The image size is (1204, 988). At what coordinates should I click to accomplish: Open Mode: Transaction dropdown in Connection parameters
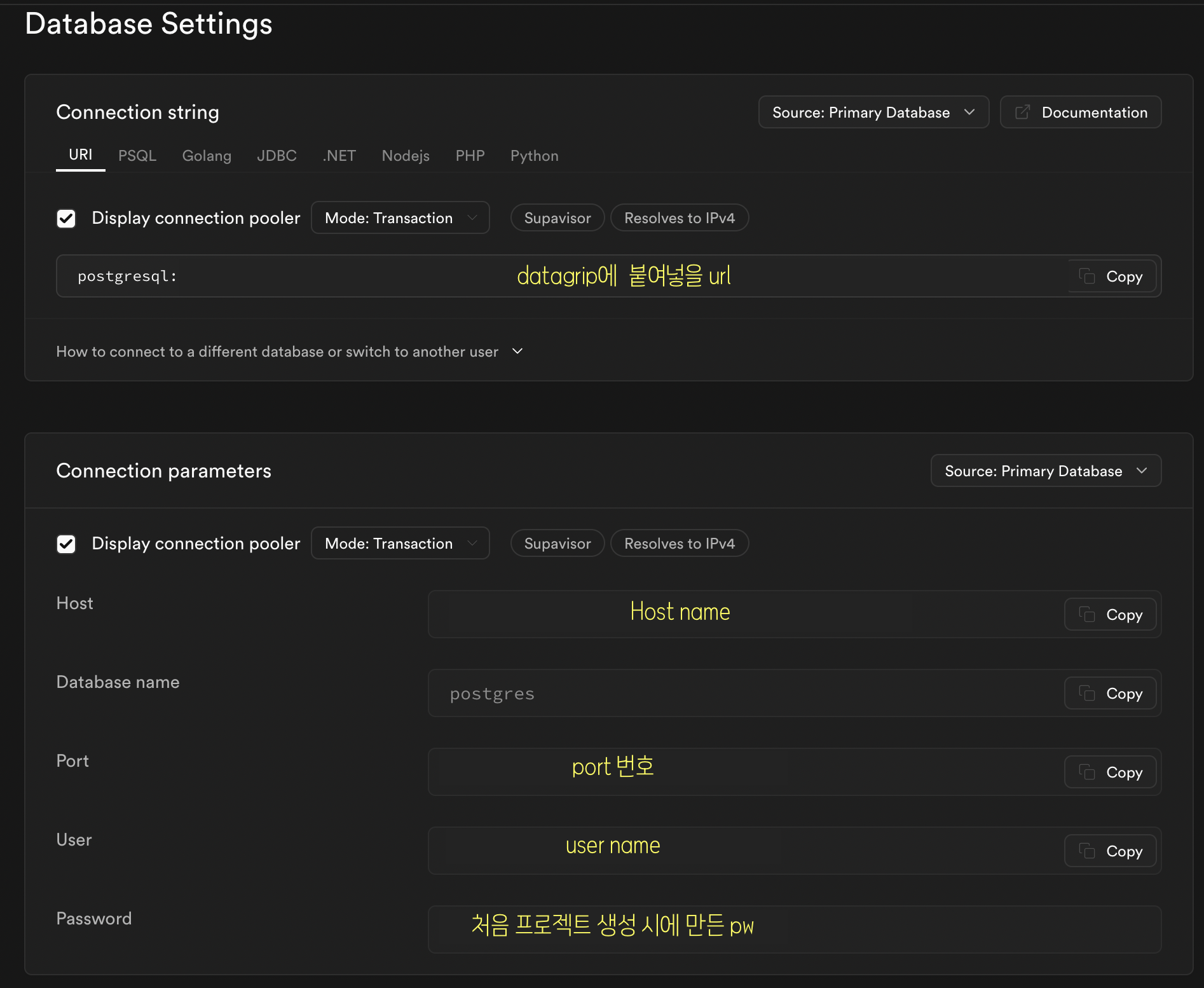coord(400,544)
